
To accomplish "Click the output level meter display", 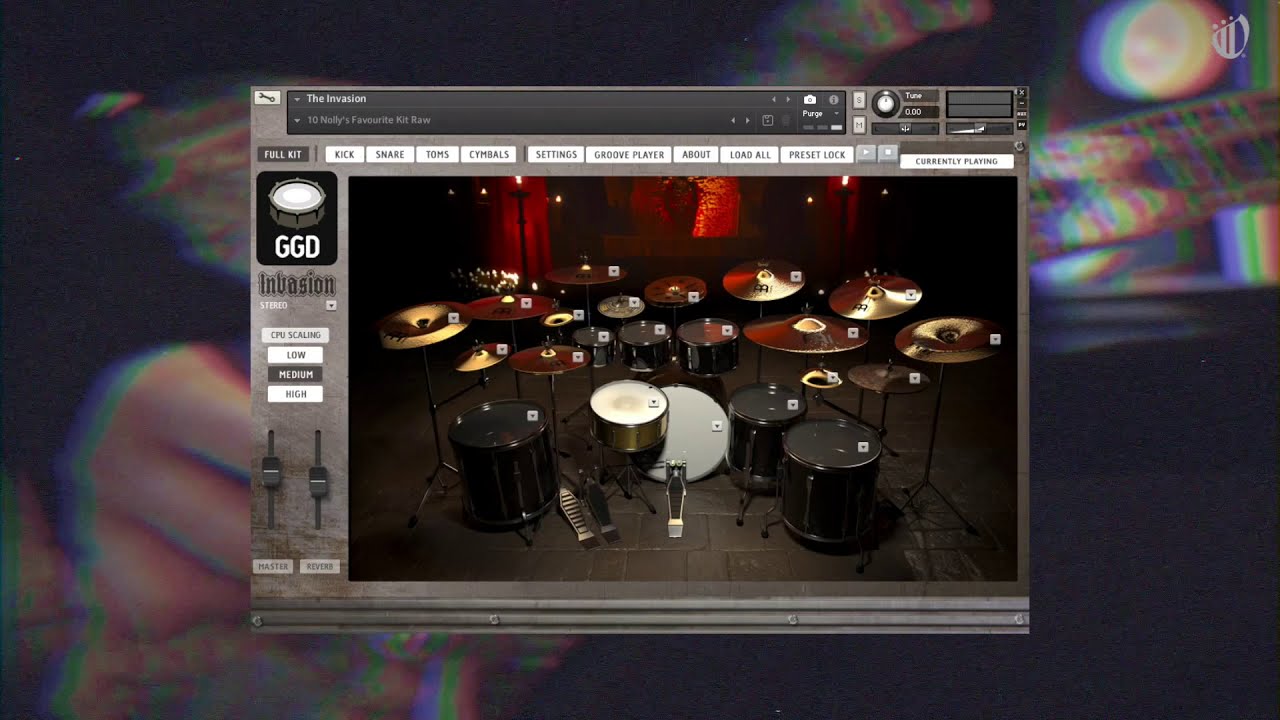I will tap(979, 104).
